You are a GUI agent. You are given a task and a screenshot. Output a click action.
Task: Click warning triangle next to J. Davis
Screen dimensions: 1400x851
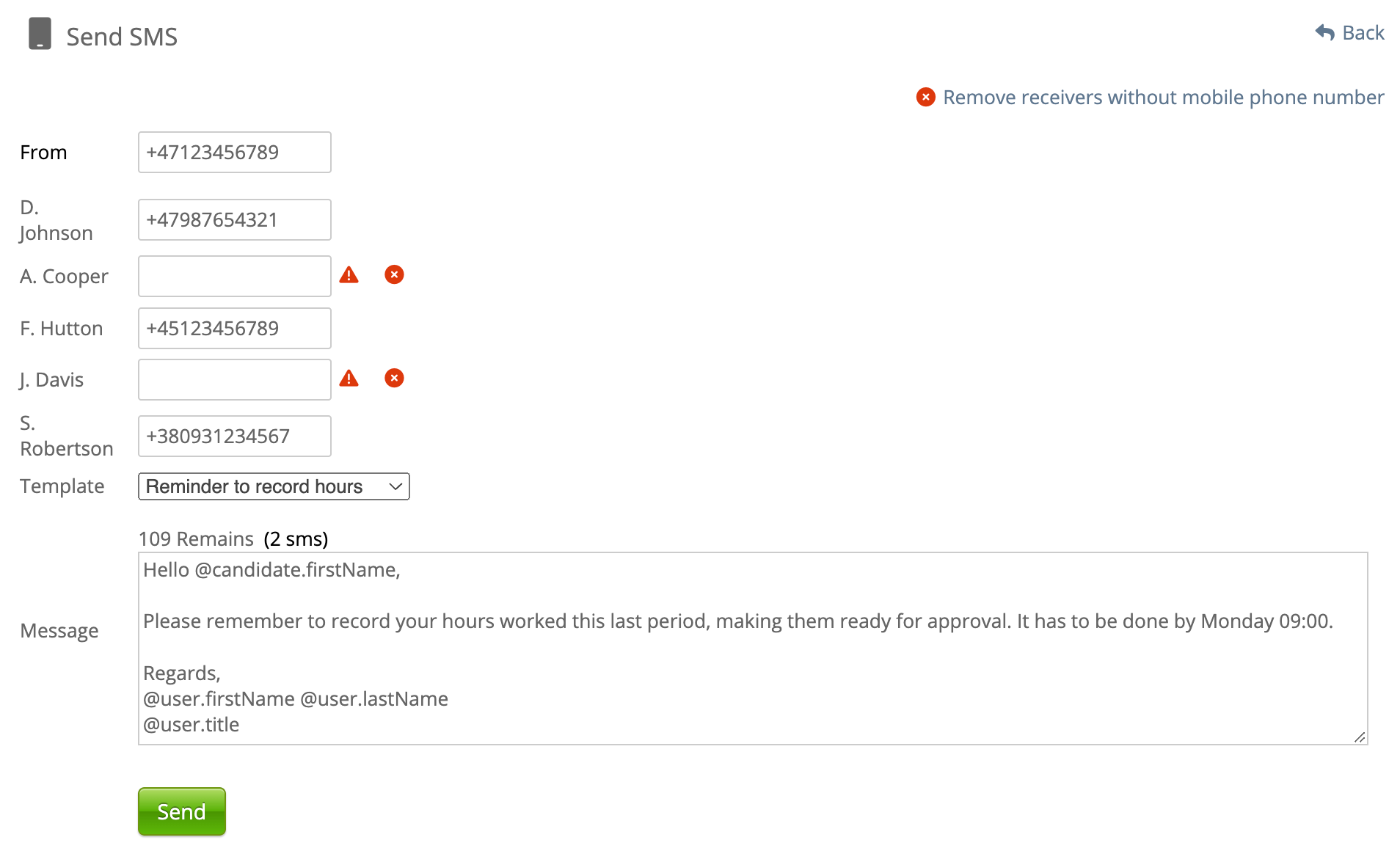click(x=349, y=379)
